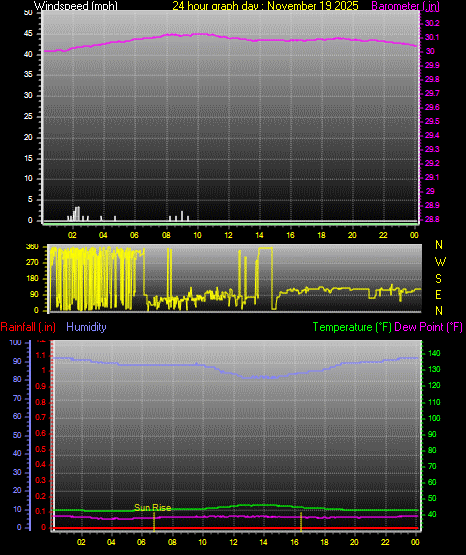This screenshot has width=466, height=555.
Task: Select the Temperature (°F) legend label
Action: pos(352,327)
